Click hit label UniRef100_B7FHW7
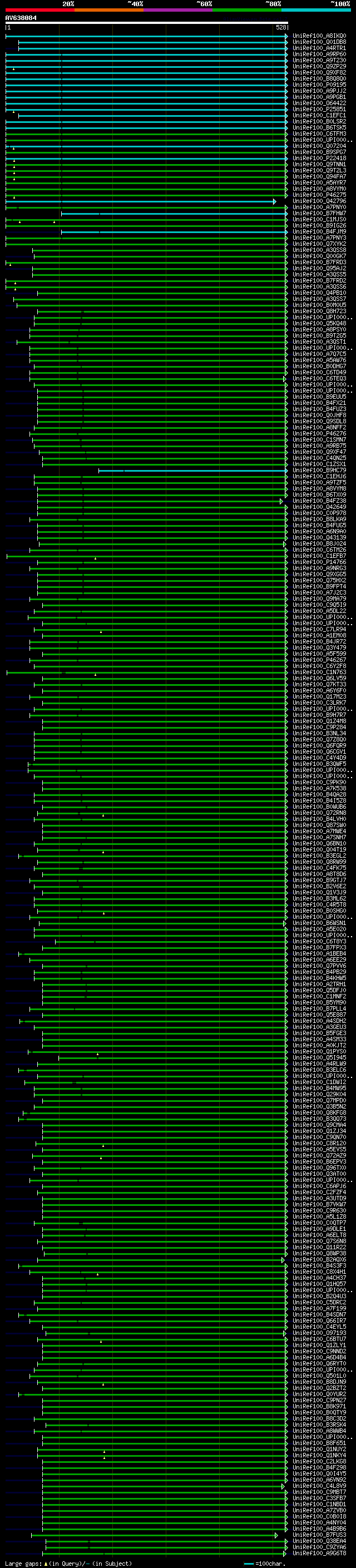Screen dimensions: 356x1568 [319, 214]
